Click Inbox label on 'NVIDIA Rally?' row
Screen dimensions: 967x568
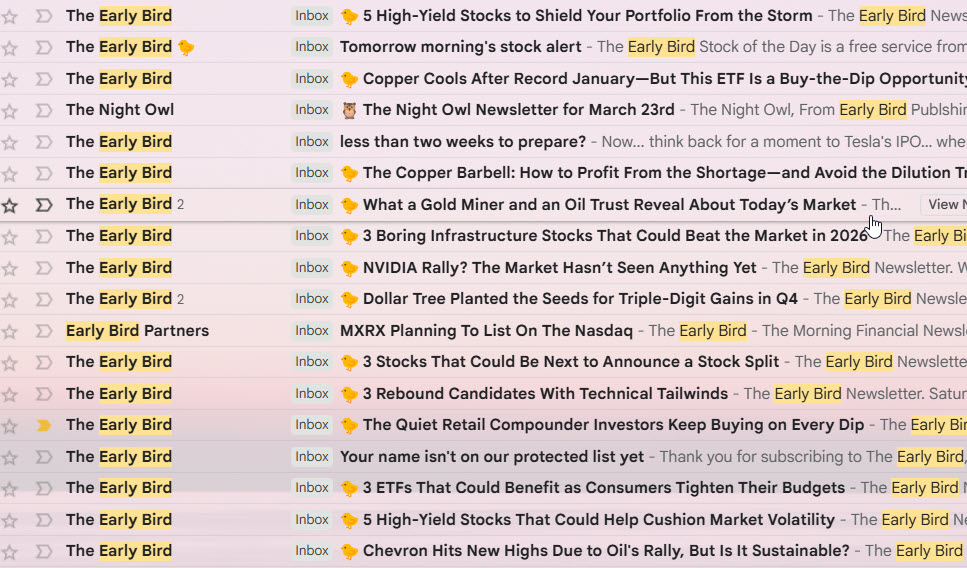[x=311, y=268]
